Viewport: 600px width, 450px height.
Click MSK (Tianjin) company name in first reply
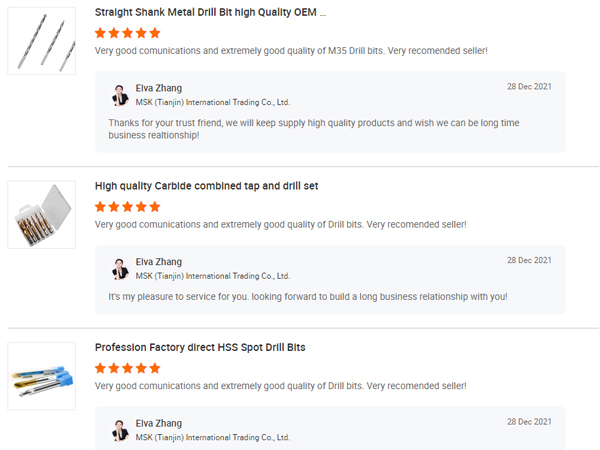coord(212,102)
